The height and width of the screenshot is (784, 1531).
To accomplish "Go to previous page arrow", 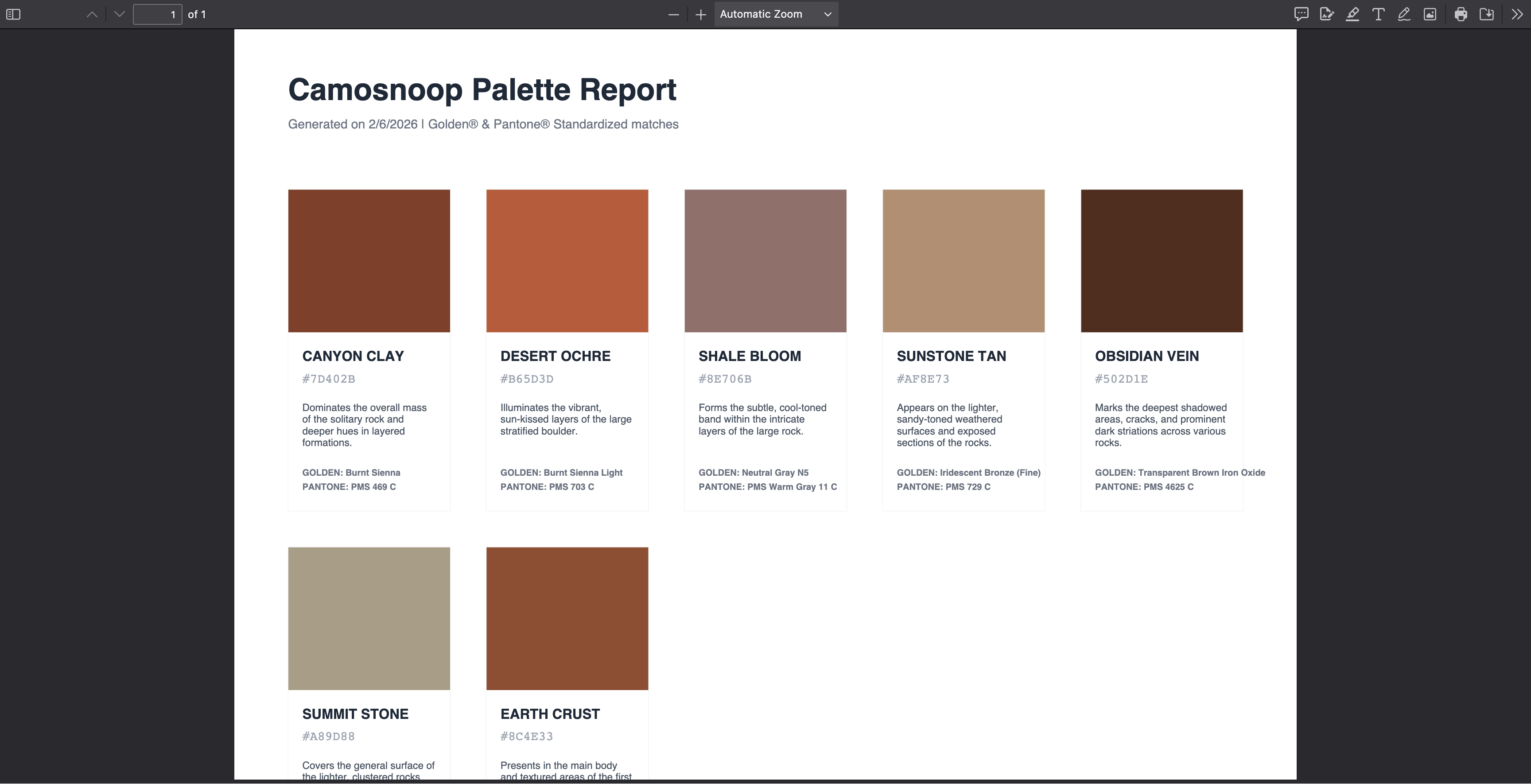I will click(x=92, y=14).
